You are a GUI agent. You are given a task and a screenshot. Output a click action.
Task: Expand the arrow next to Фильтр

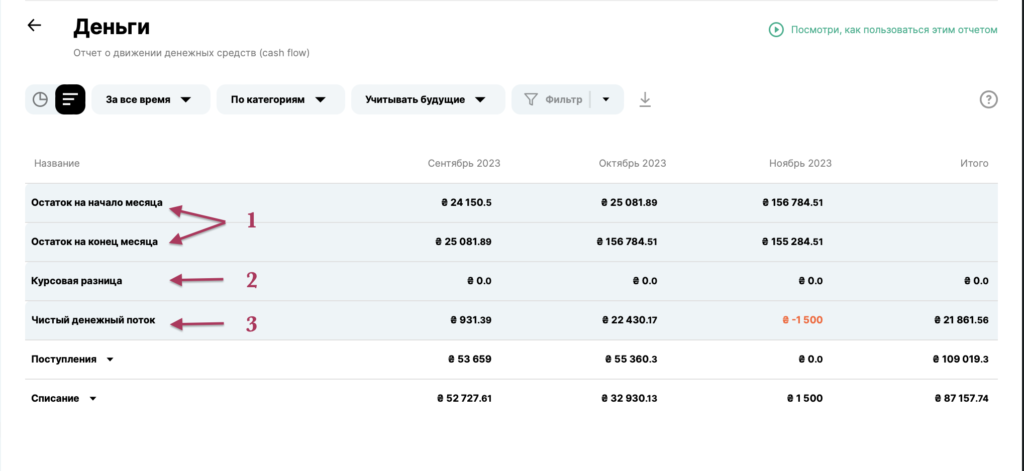[x=606, y=100]
